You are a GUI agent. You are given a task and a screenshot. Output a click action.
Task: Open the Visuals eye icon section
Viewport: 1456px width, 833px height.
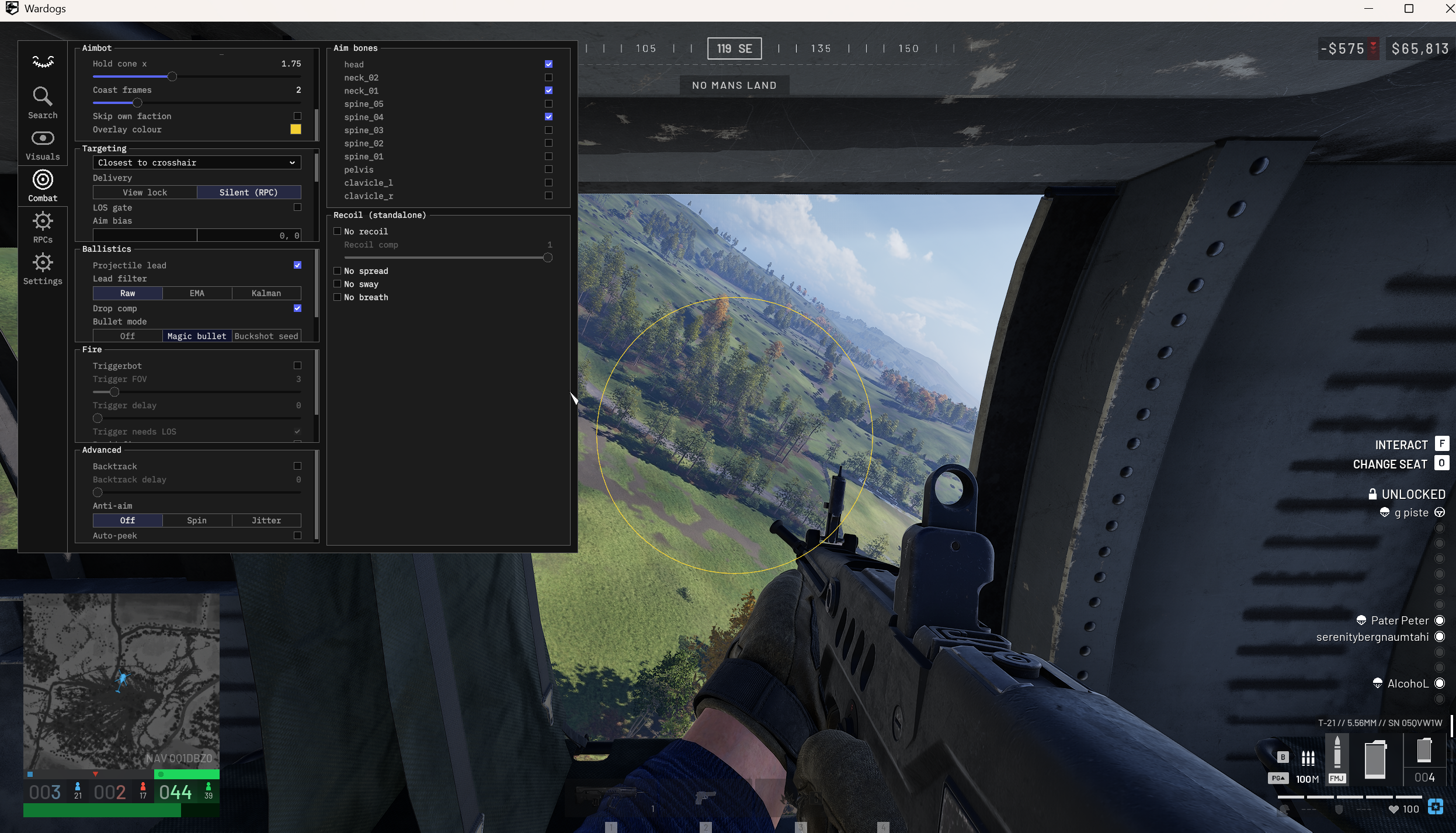(43, 145)
